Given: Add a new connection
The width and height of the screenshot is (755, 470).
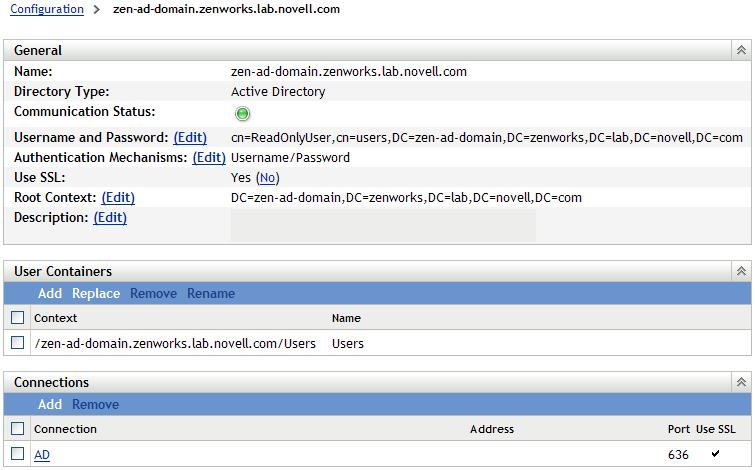Looking at the screenshot, I should click(50, 404).
